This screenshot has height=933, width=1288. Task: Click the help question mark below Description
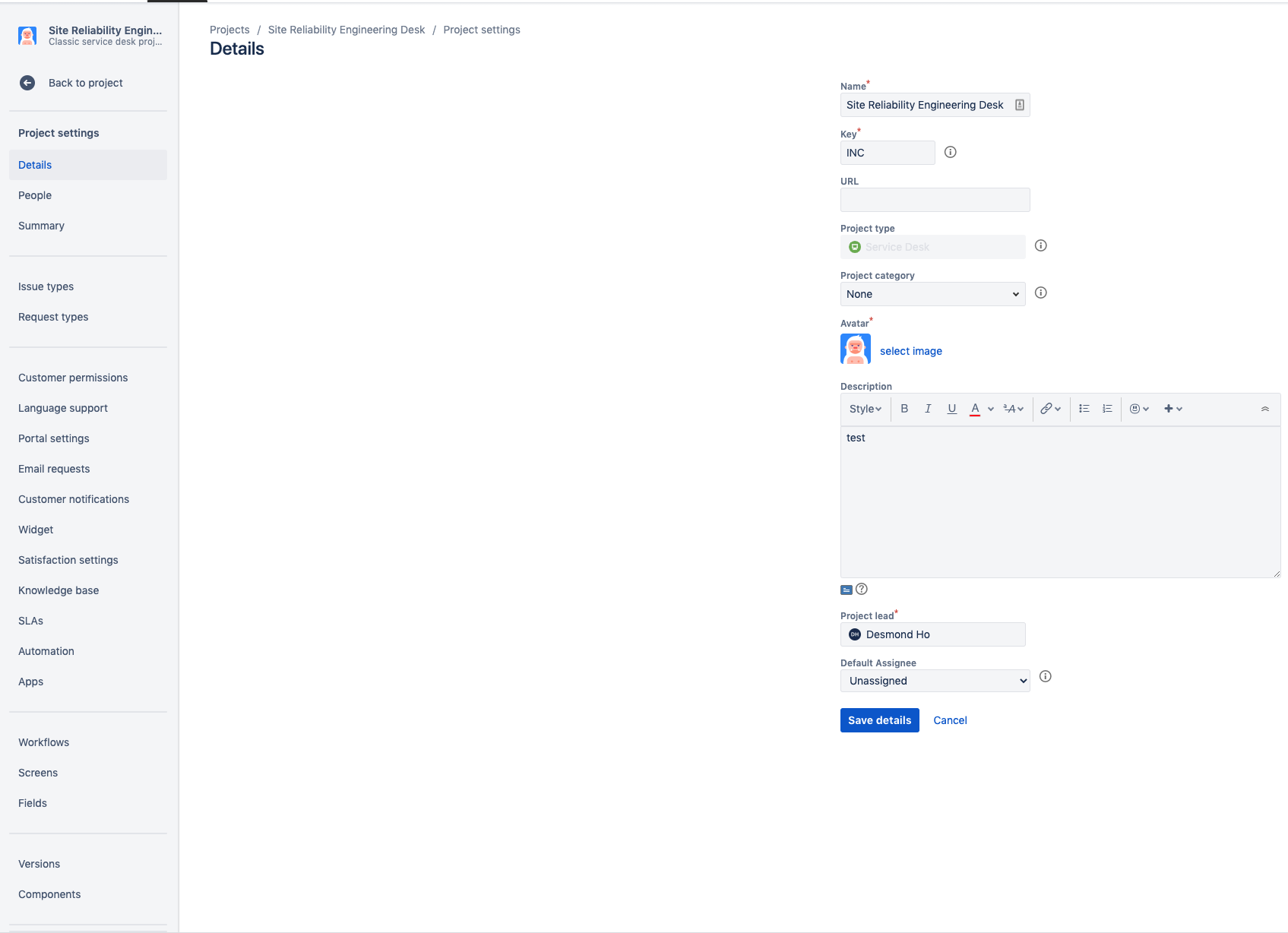[862, 589]
